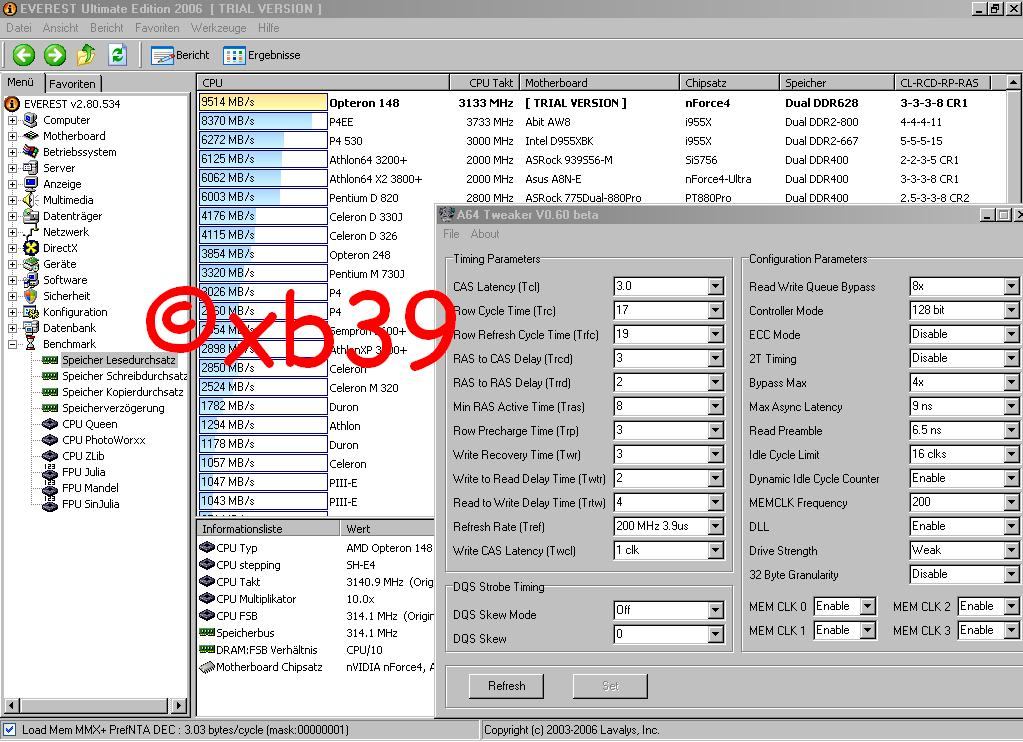Sort by the CPU Takt column header
This screenshot has height=742, width=1023.
(x=484, y=83)
